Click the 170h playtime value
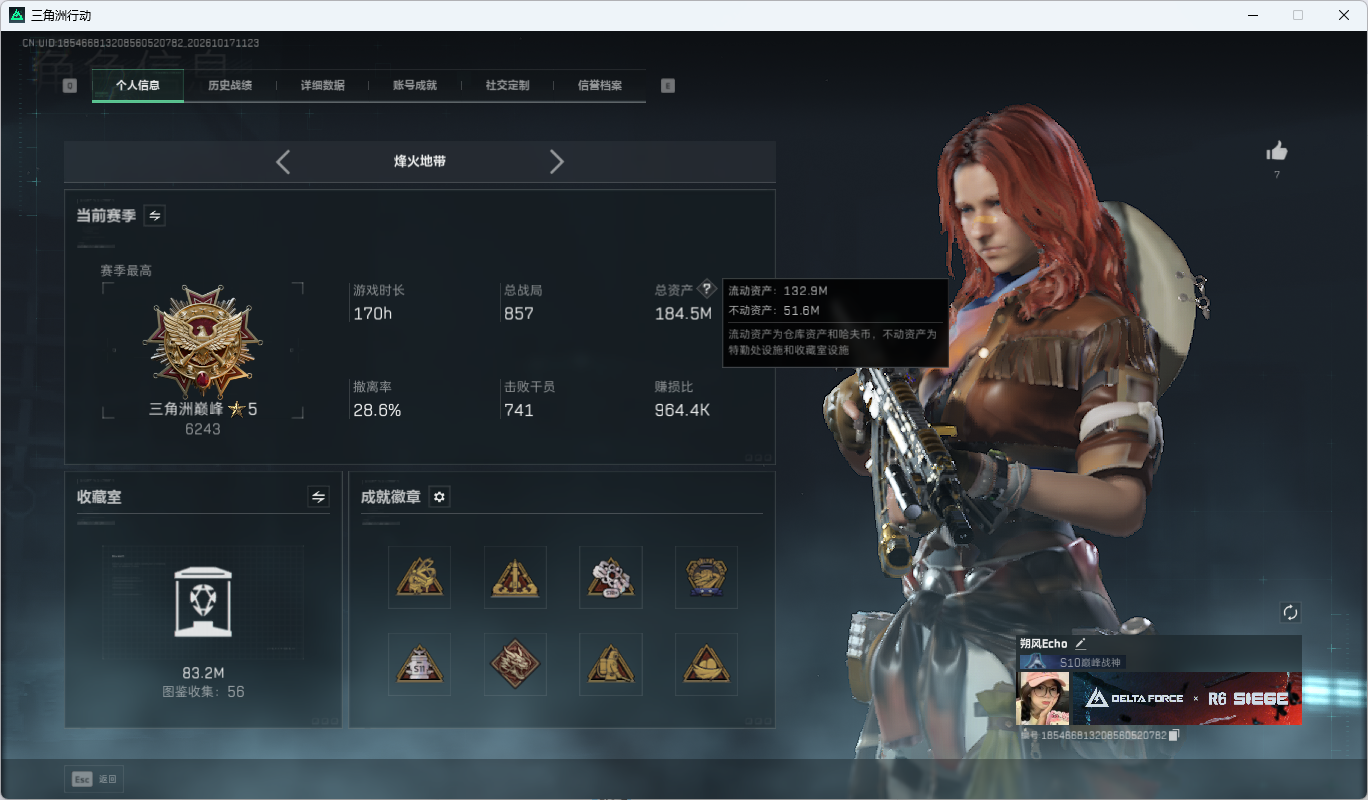The height and width of the screenshot is (800, 1368). click(x=372, y=313)
